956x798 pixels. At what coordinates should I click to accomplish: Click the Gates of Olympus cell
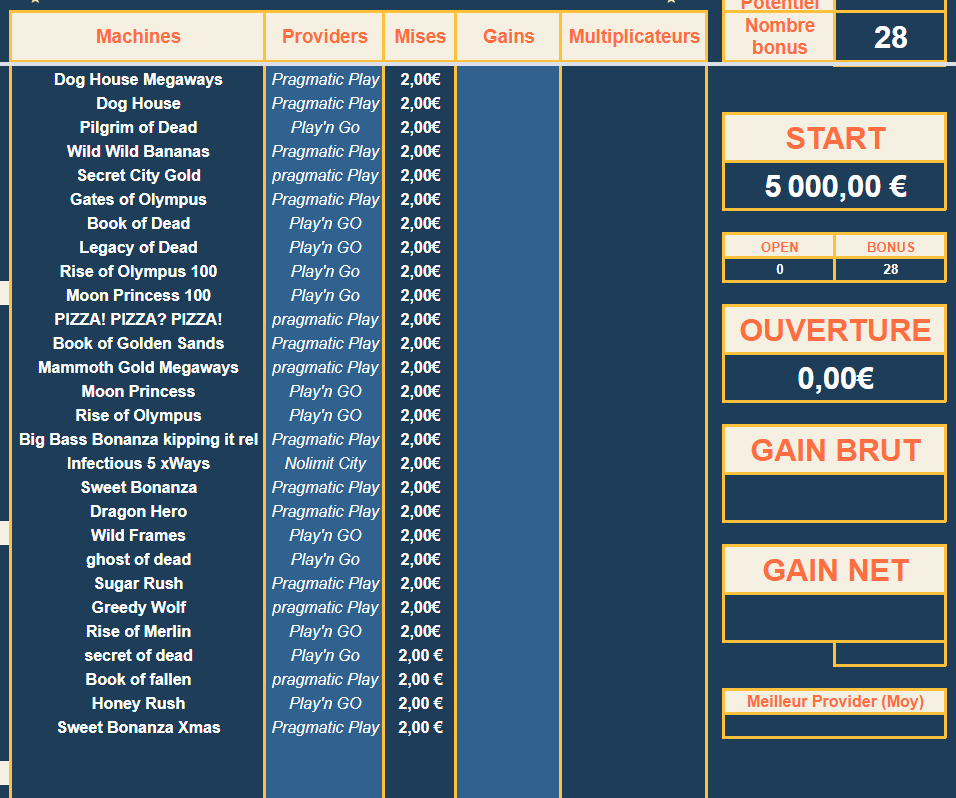(138, 199)
